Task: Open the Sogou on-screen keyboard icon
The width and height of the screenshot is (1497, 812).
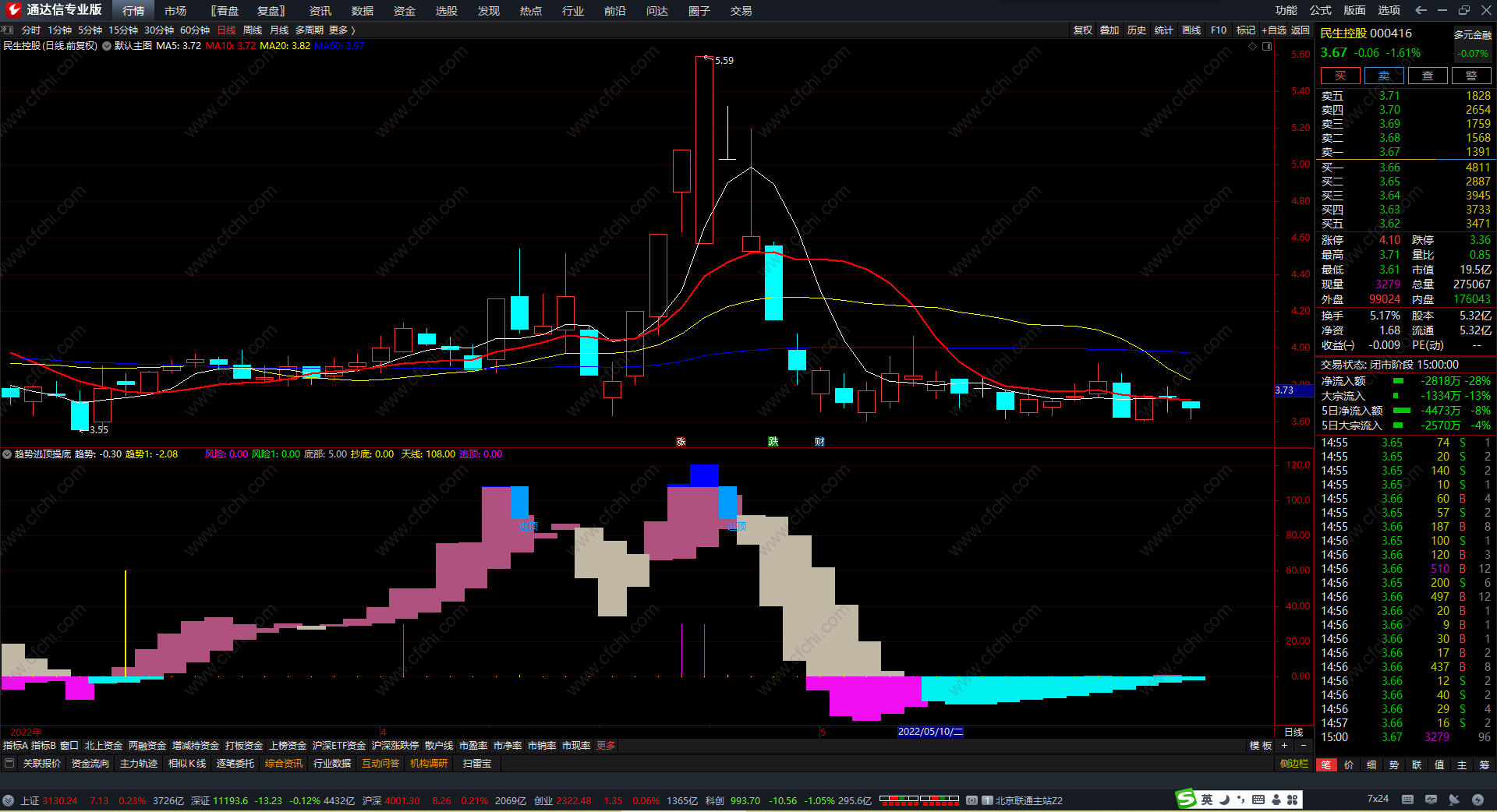Action: tap(1258, 800)
